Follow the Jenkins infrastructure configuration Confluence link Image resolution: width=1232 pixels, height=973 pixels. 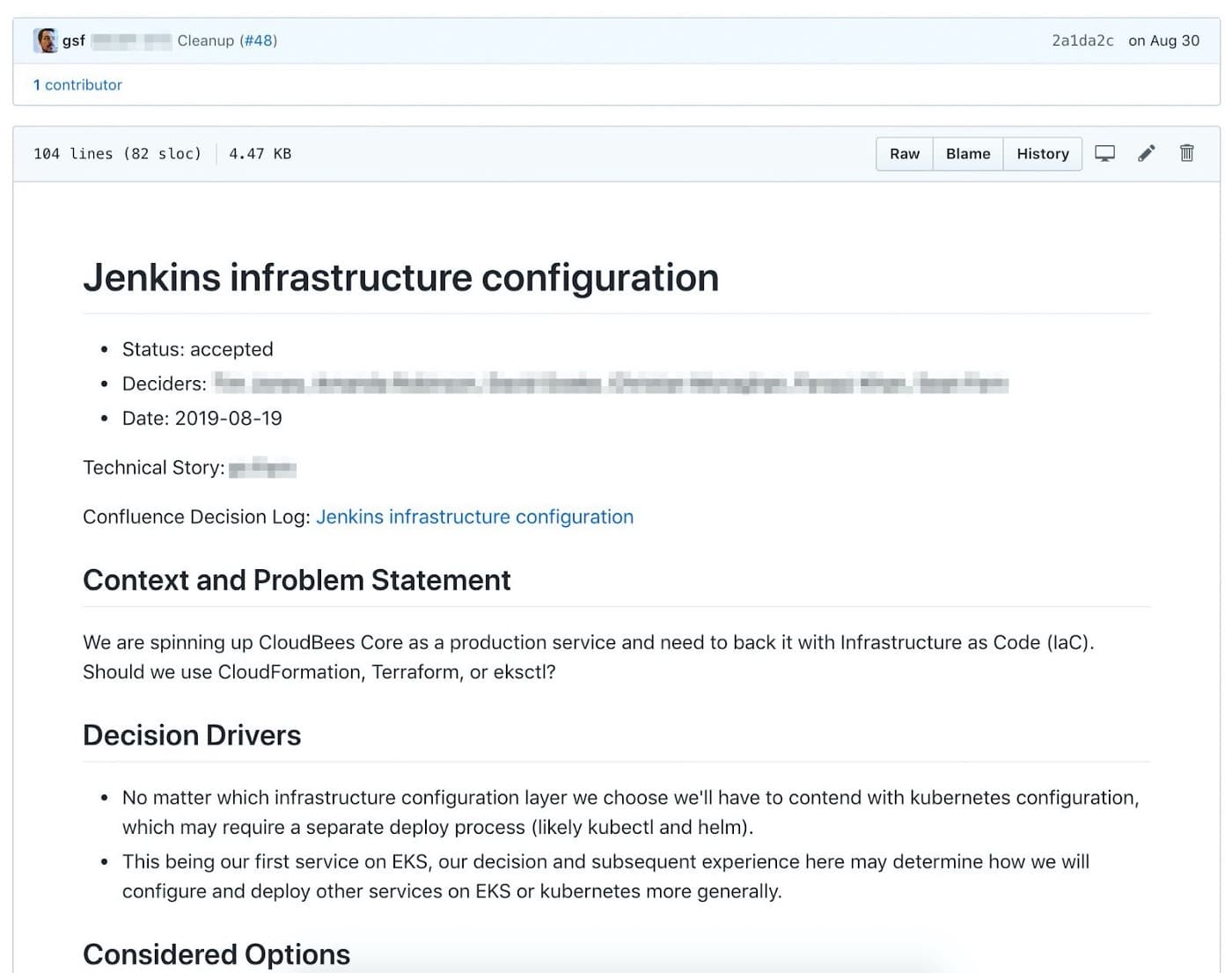[475, 516]
